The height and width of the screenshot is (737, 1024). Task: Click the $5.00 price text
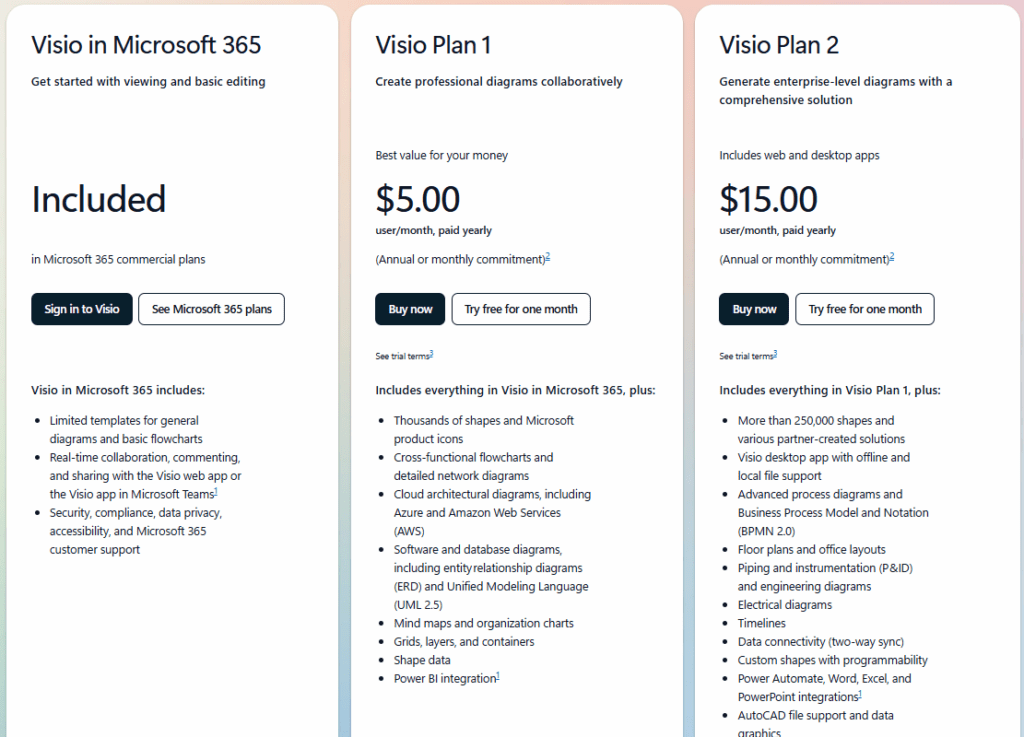(417, 199)
